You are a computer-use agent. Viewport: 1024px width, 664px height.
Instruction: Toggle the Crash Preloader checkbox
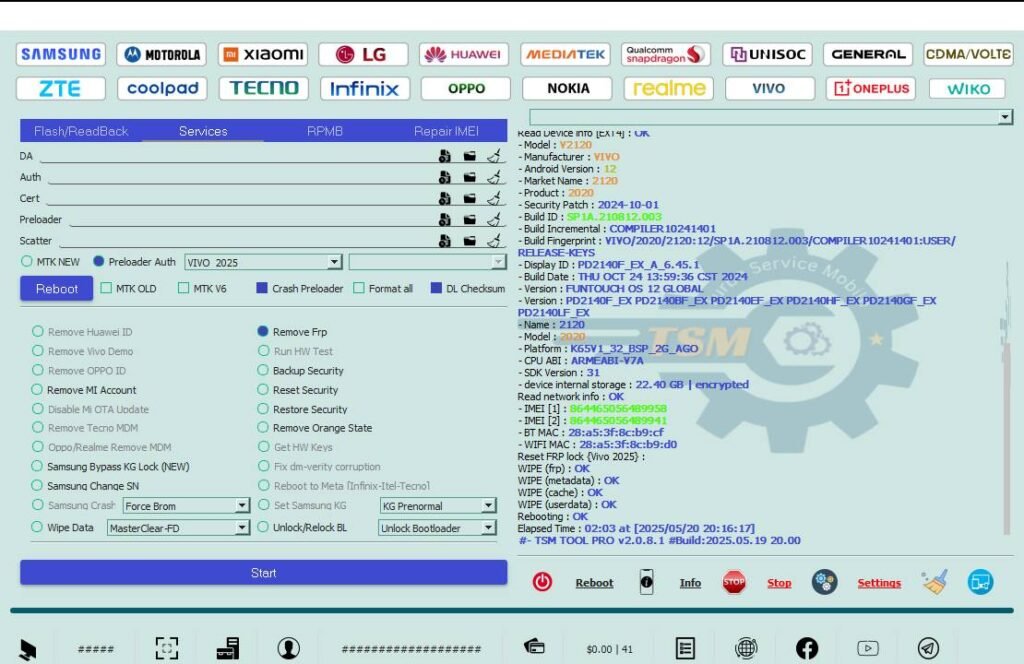(x=262, y=288)
